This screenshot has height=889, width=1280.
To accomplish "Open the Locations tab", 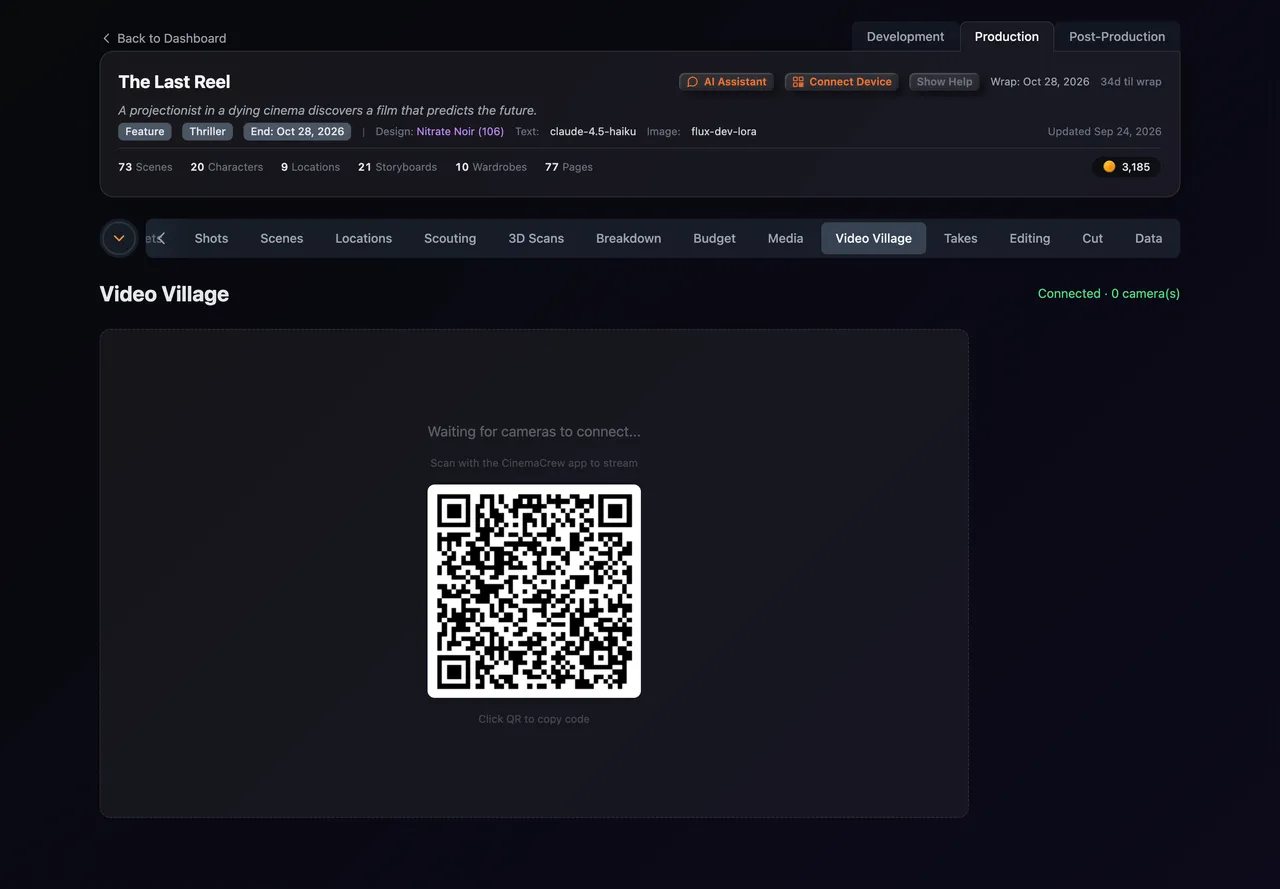I will point(363,238).
